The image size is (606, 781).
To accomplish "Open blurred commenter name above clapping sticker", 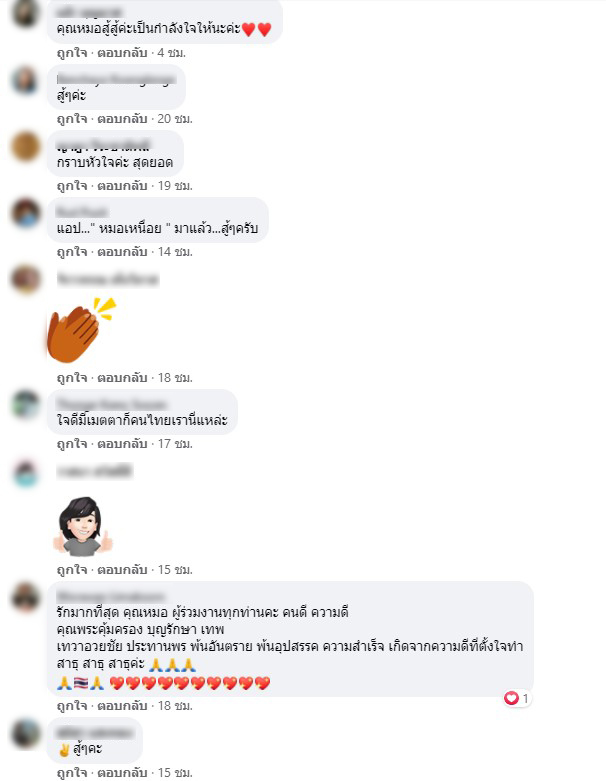I will (x=108, y=279).
